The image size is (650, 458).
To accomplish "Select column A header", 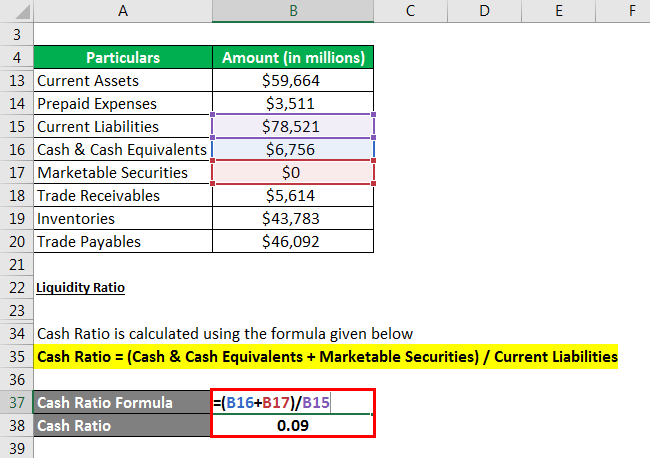I will click(123, 11).
